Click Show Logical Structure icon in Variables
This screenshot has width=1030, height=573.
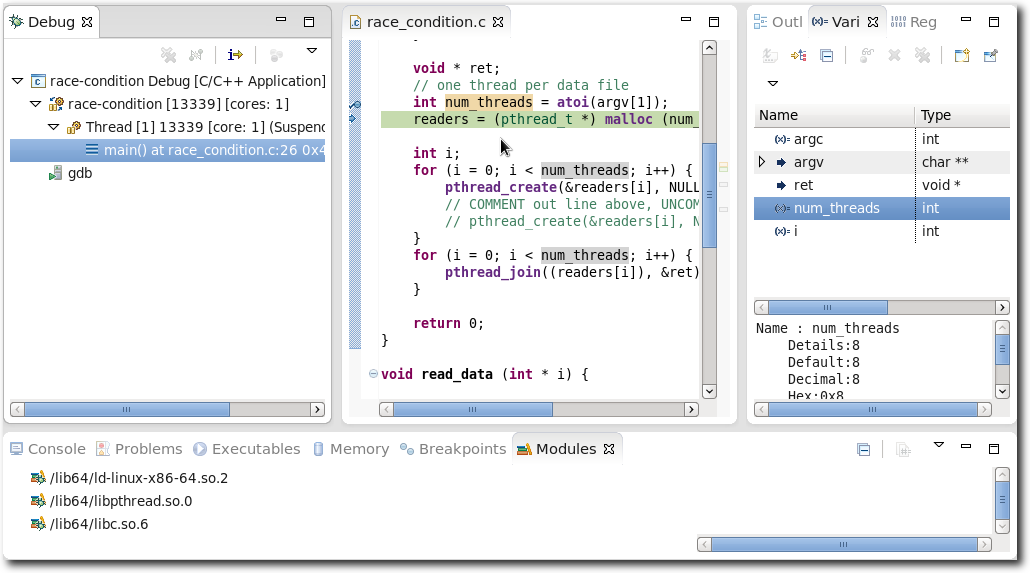pos(799,55)
